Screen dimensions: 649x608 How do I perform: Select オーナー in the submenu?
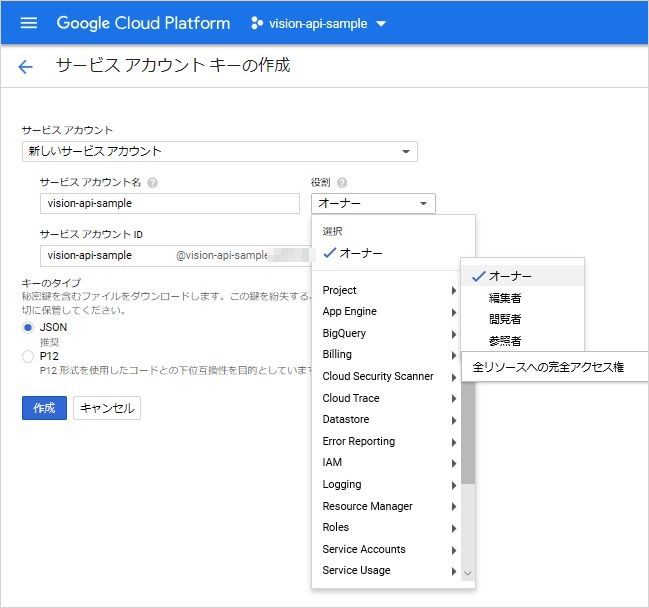pos(522,276)
